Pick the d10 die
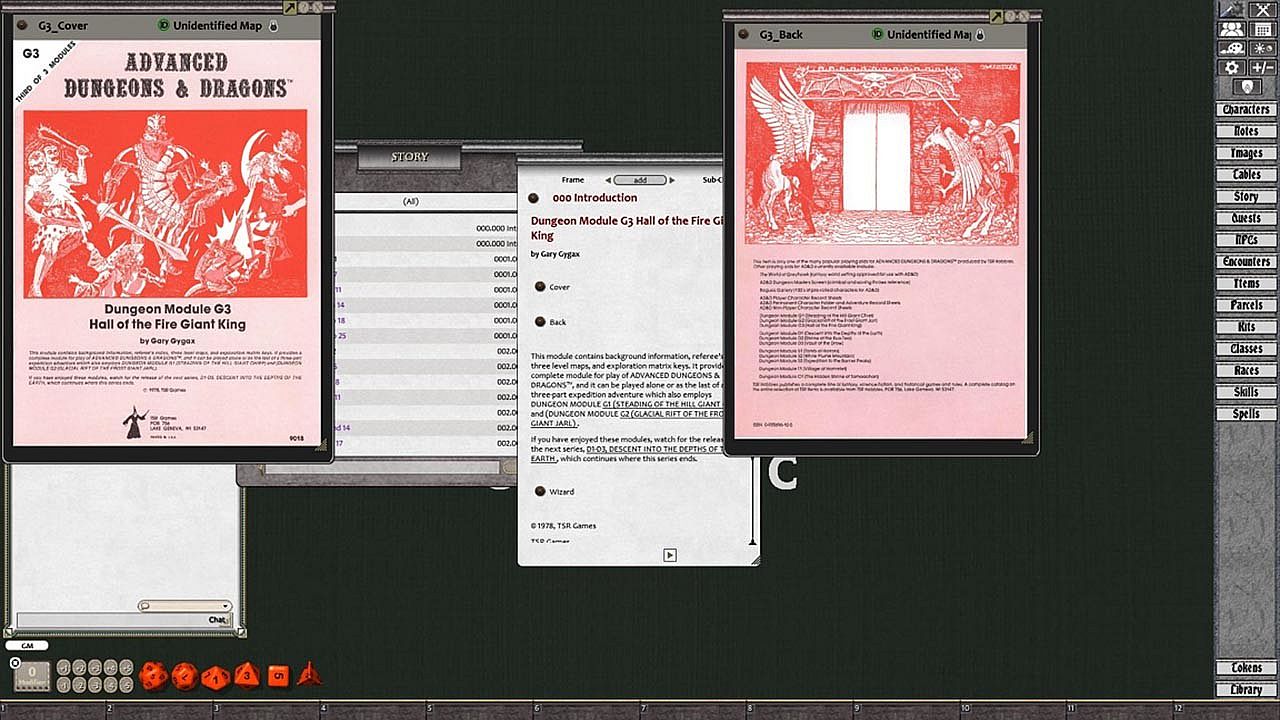This screenshot has height=720, width=1280. coord(216,677)
